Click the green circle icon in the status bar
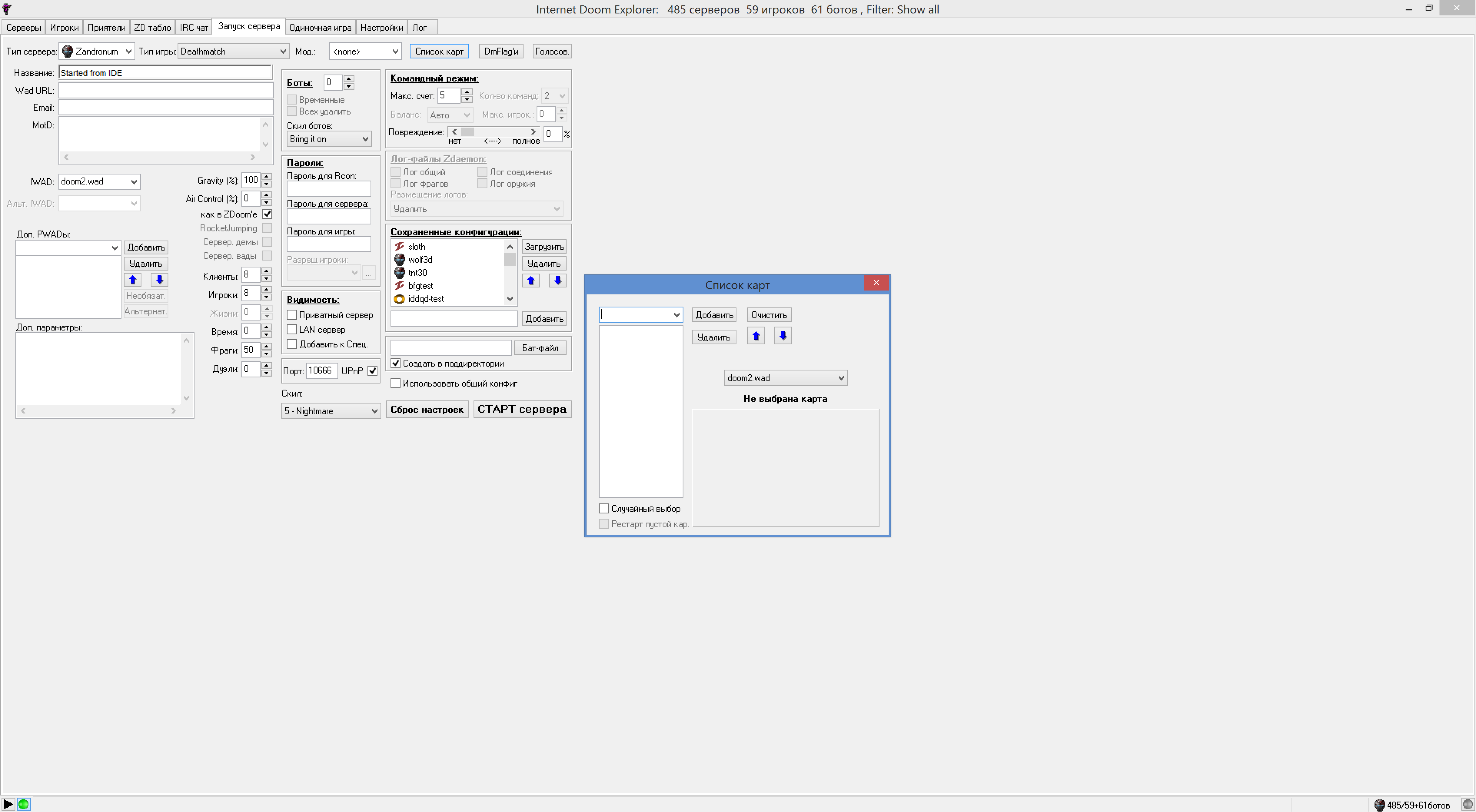Viewport: 1476px width, 812px height. click(x=23, y=804)
